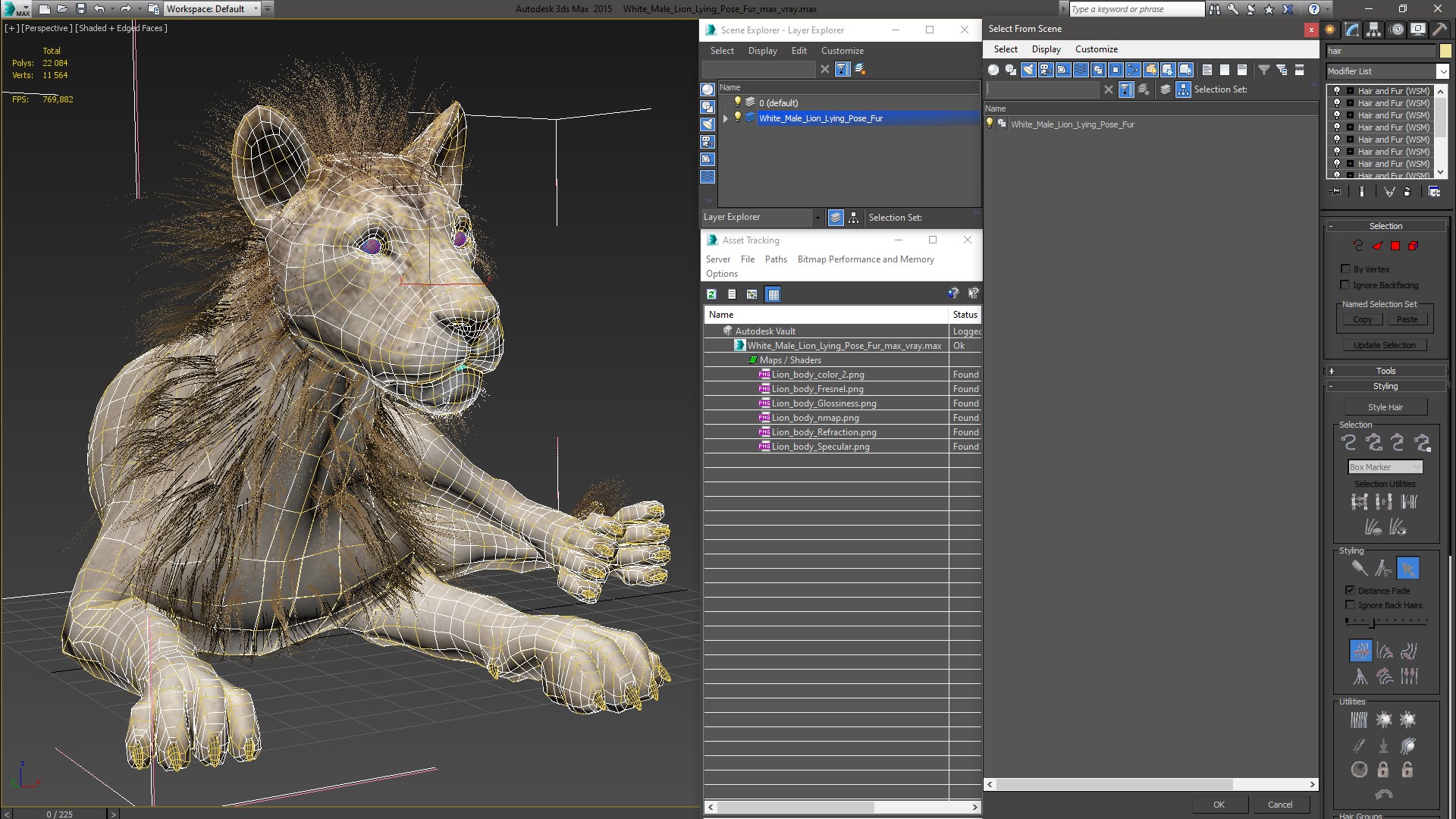Image resolution: width=1456 pixels, height=819 pixels.
Task: Enable Ignore Backfacing checkbox
Action: tap(1345, 285)
